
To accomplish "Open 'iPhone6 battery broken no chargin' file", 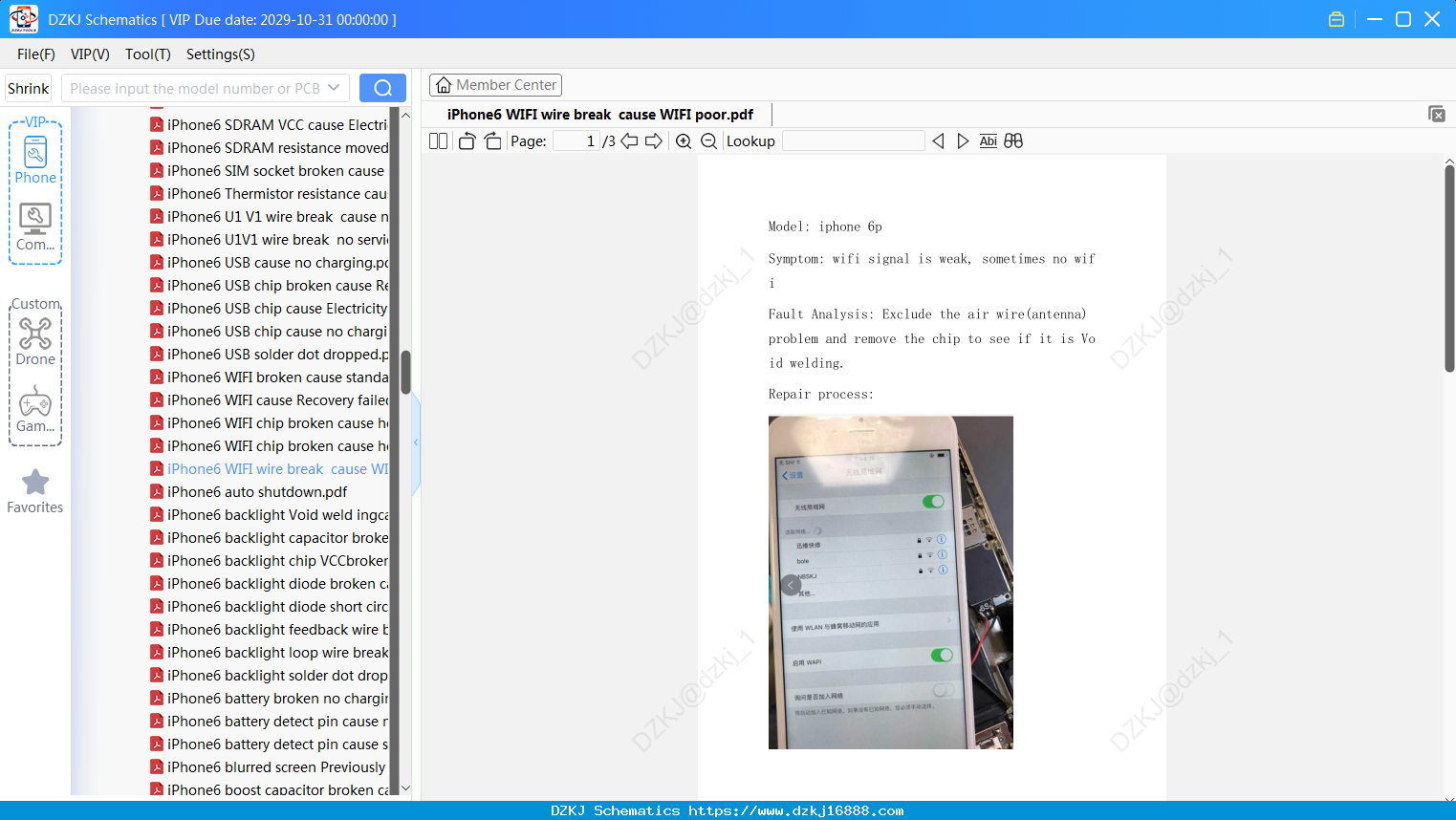I will click(x=278, y=699).
